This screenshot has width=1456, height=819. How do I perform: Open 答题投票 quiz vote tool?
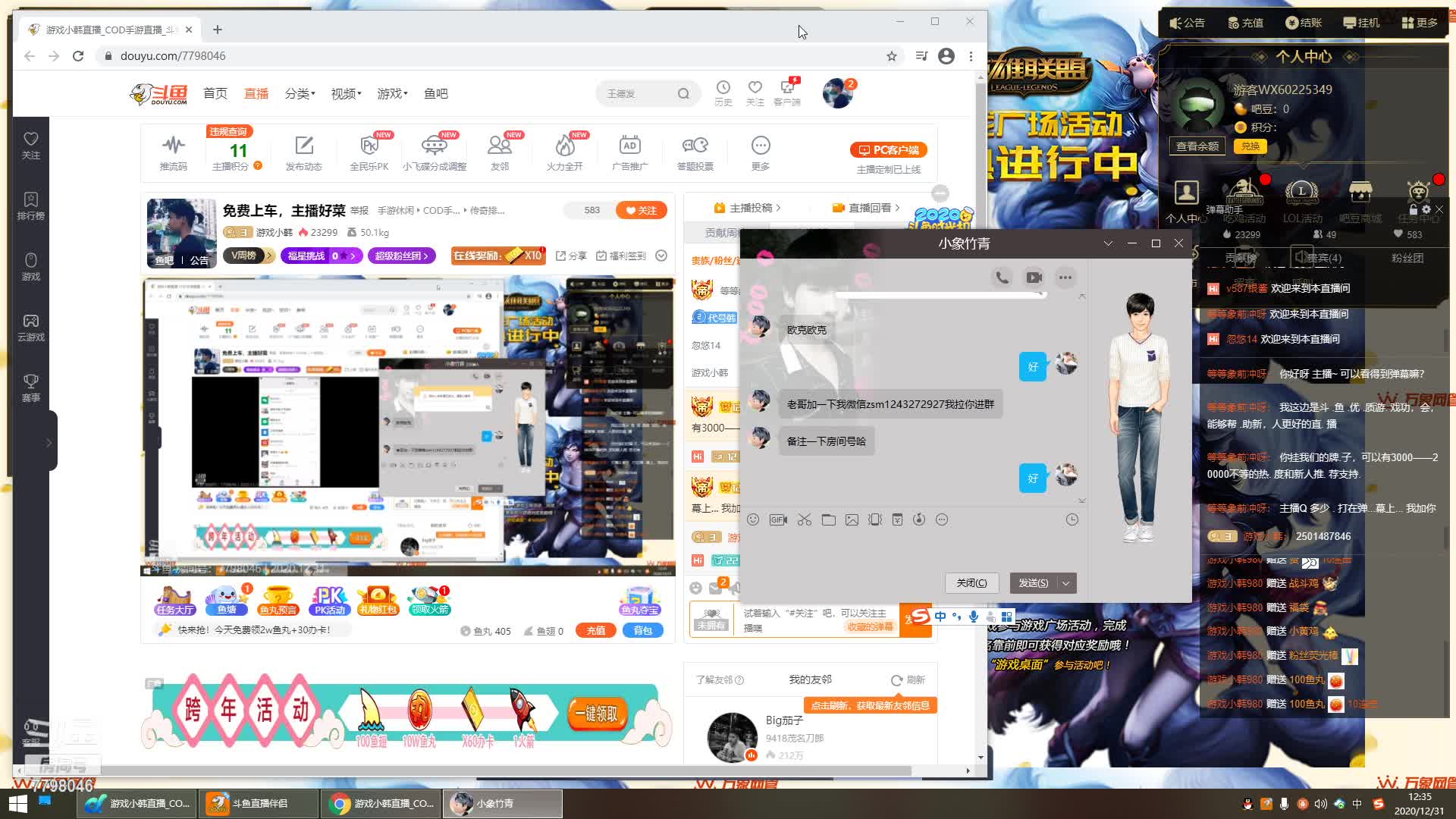tap(695, 152)
